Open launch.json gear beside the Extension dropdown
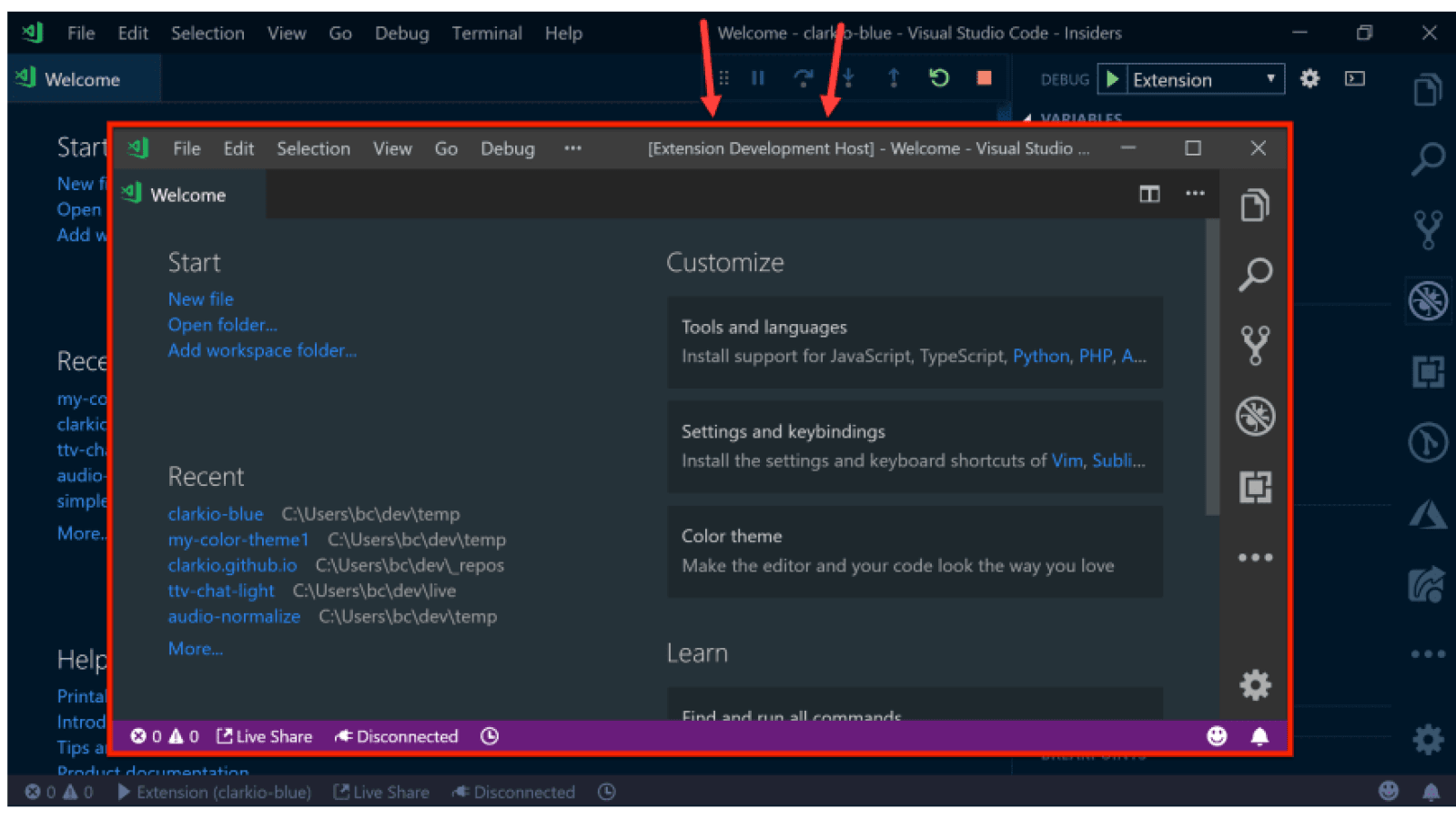This screenshot has width=1456, height=819. 1309,78
